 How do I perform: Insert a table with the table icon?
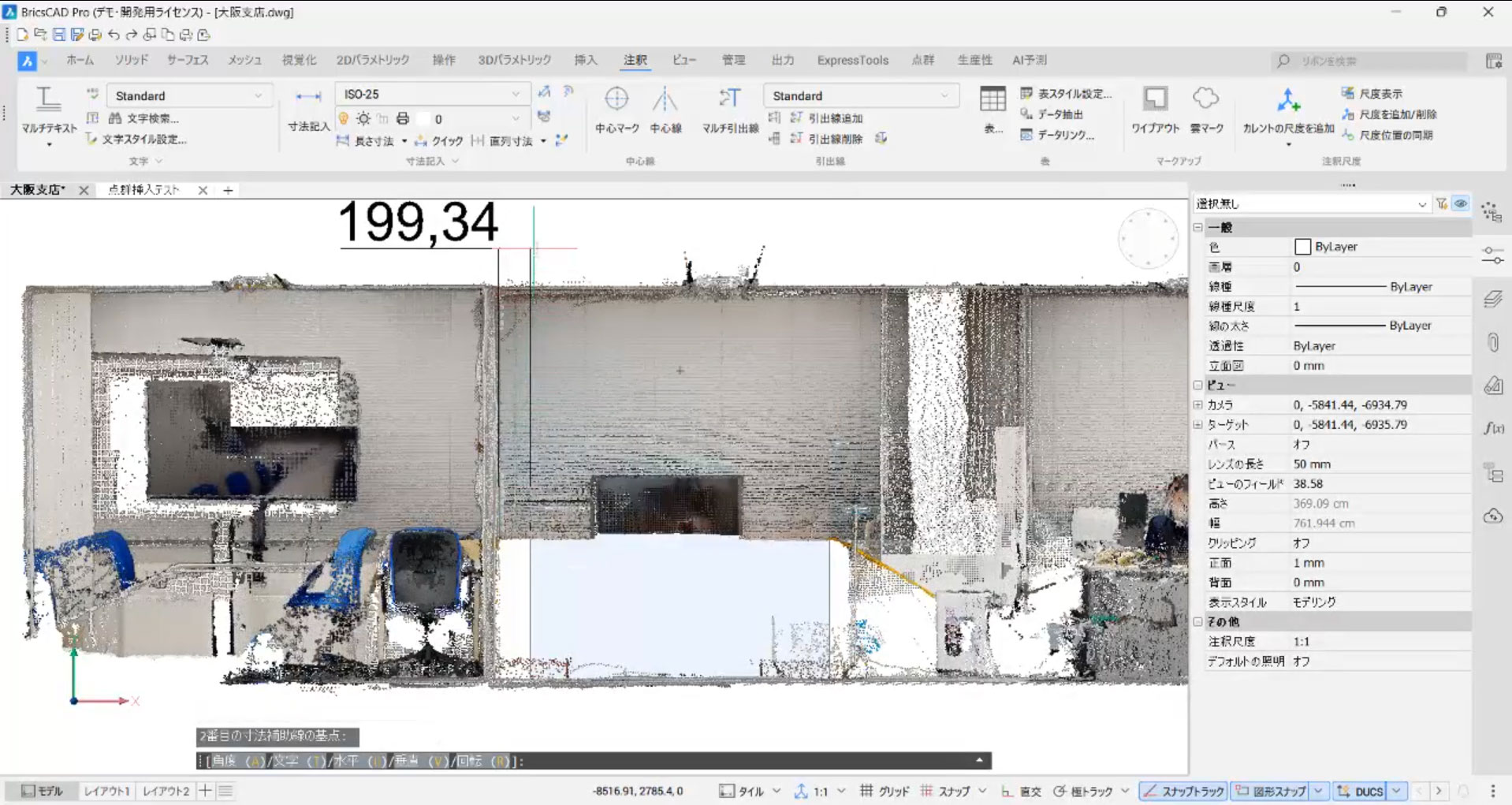[992, 99]
